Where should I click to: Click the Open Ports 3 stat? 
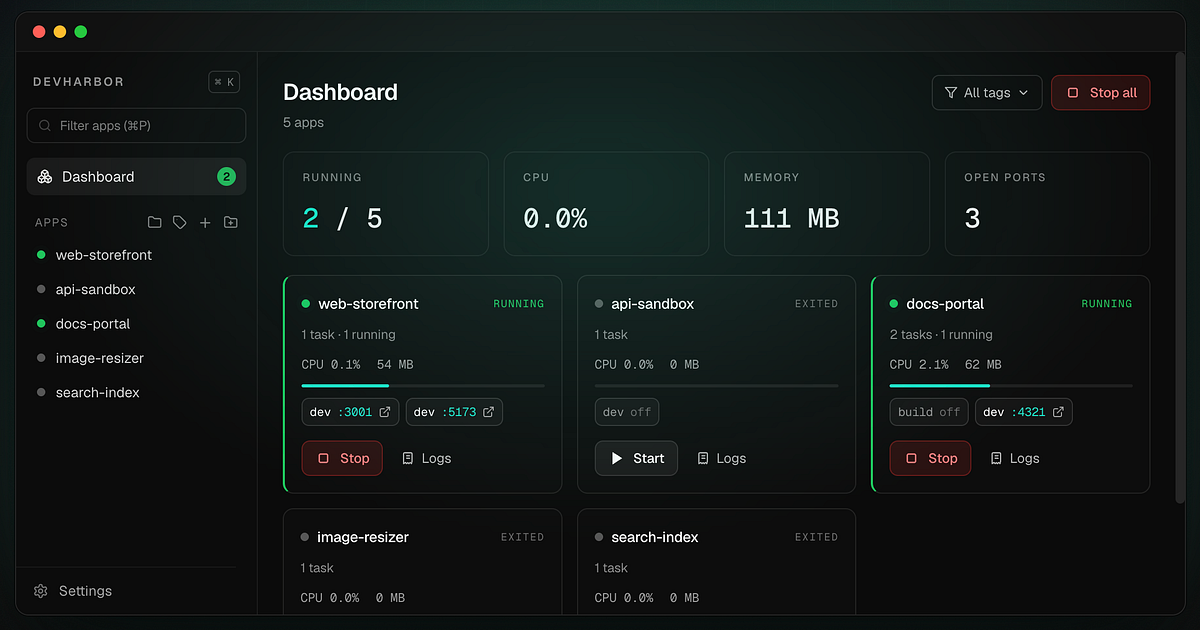[1047, 204]
